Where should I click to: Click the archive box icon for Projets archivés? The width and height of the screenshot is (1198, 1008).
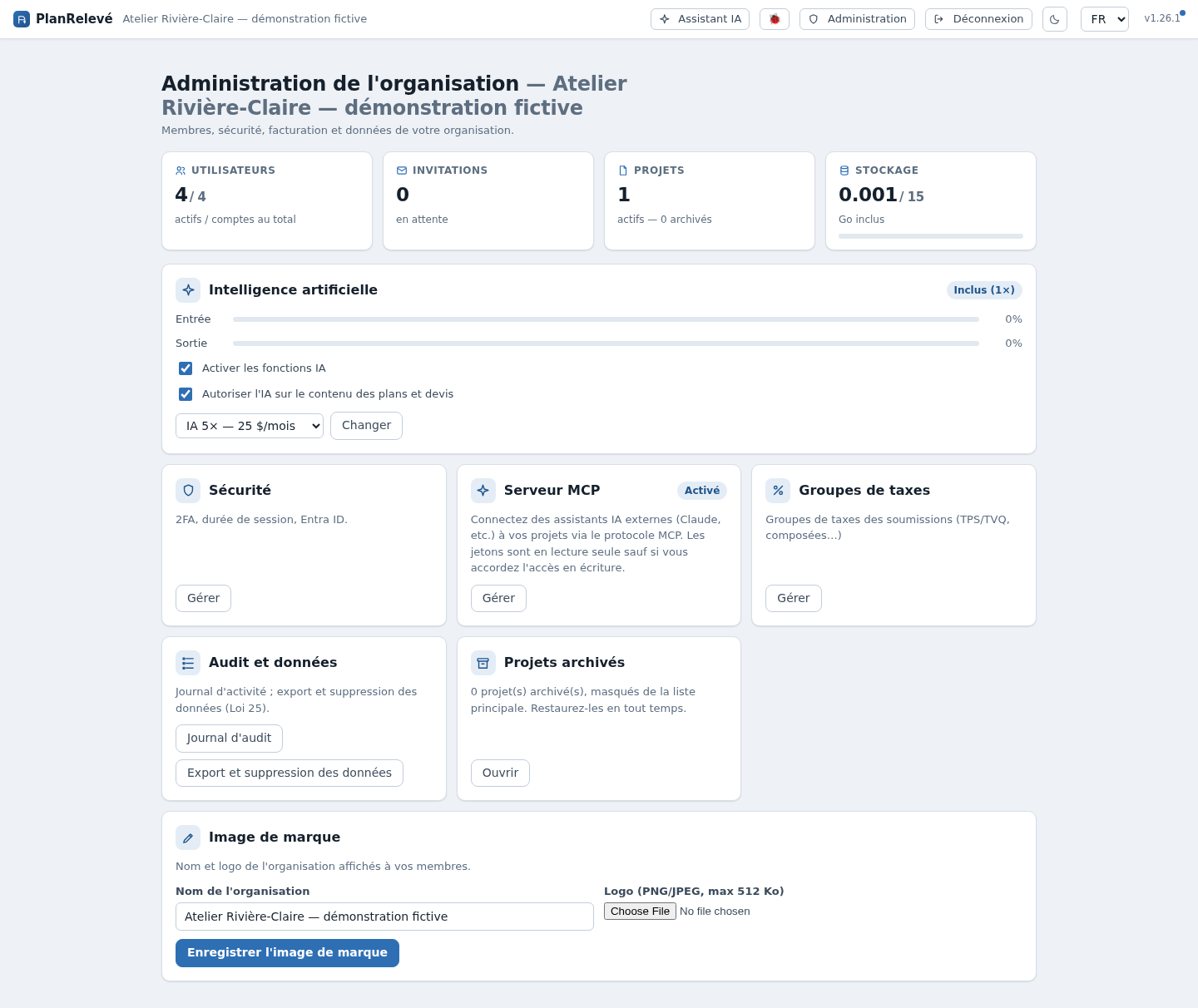[483, 663]
